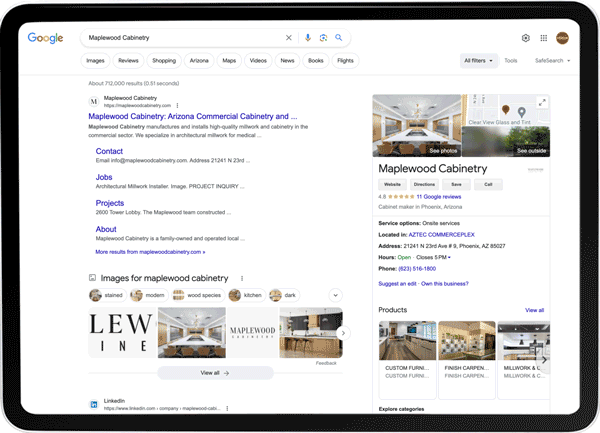The width and height of the screenshot is (600, 433).
Task: Open the Jobs sitelink
Action: point(104,177)
